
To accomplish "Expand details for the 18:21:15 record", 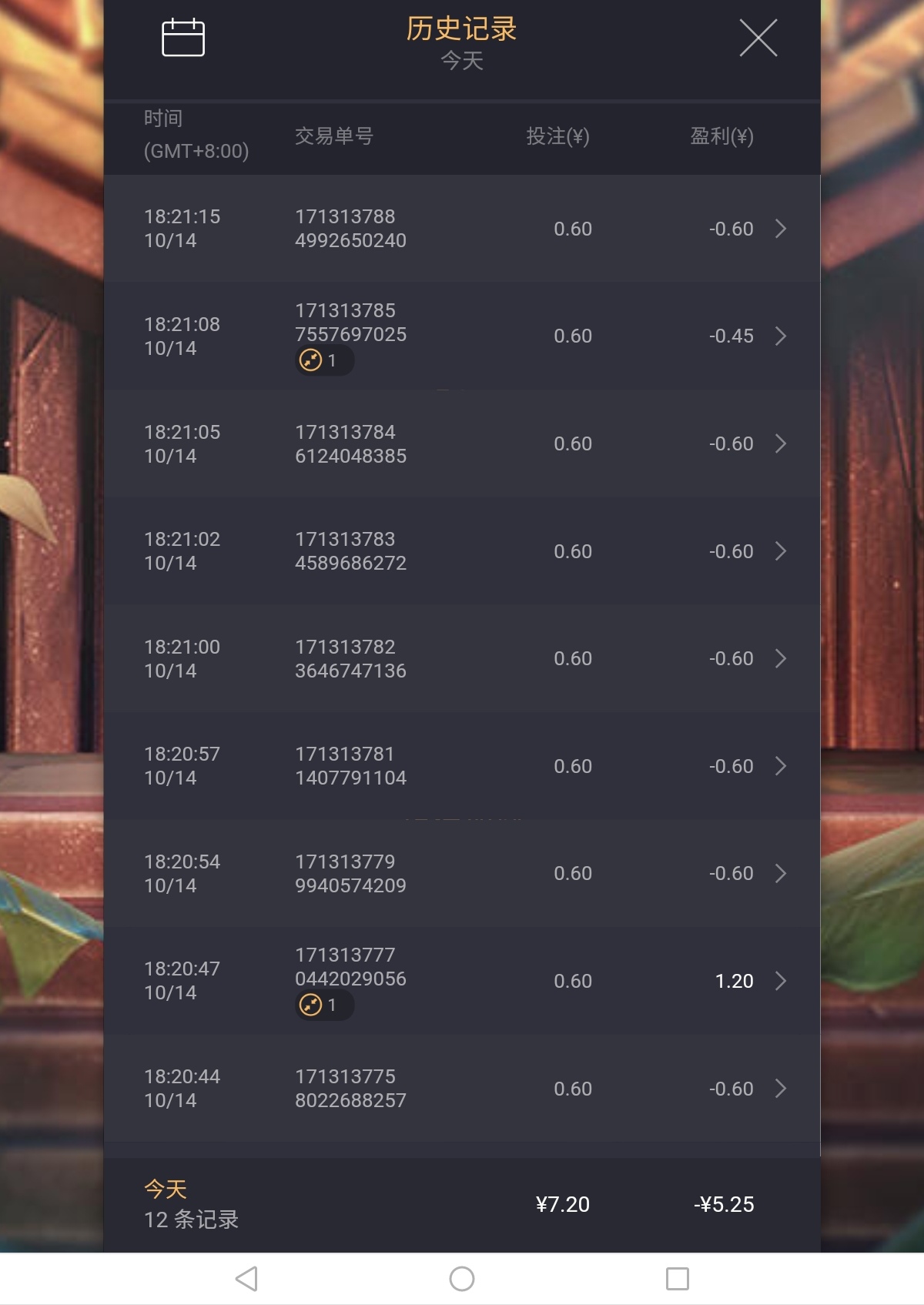I will (x=780, y=229).
